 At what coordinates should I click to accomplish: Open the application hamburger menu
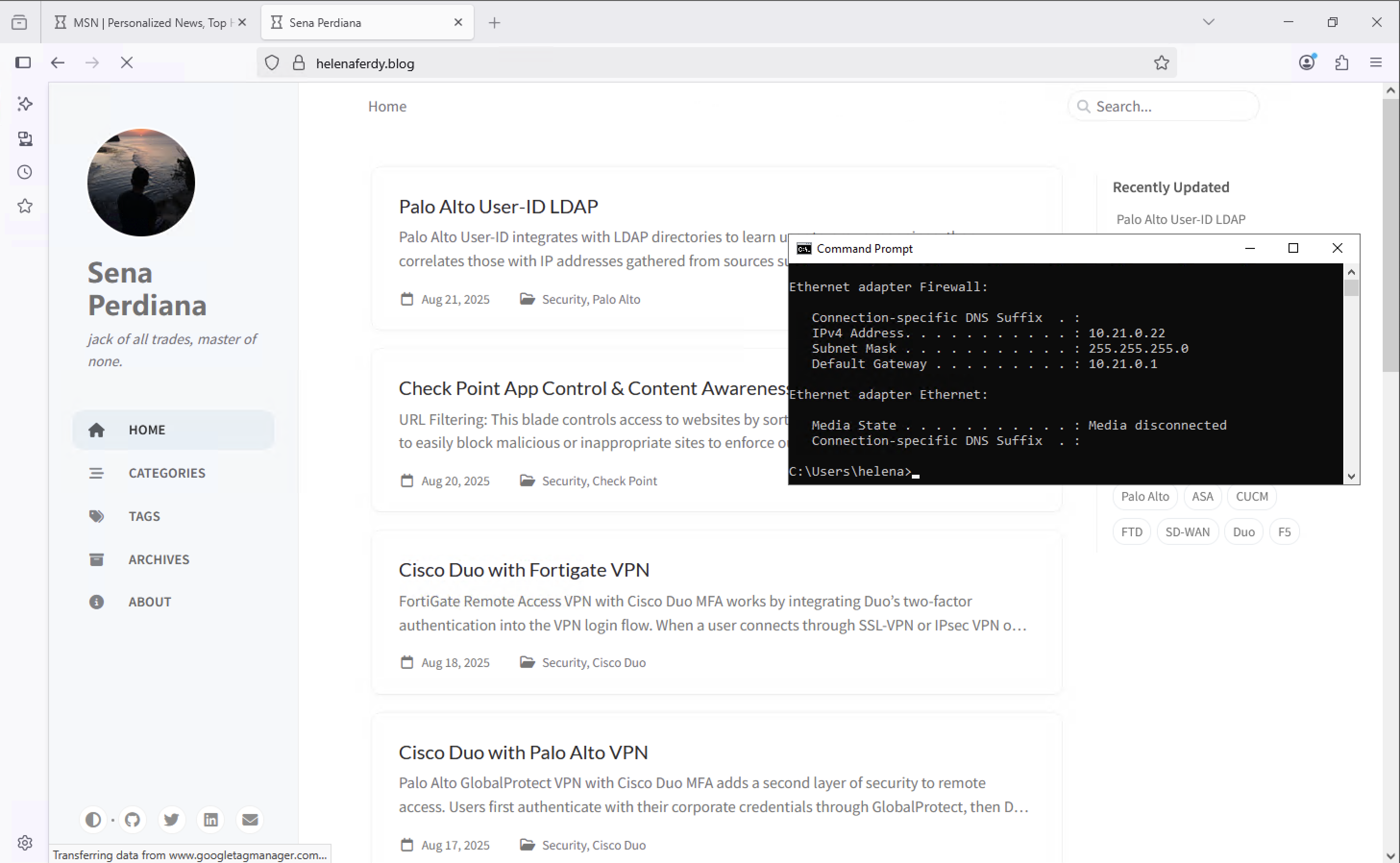point(1375,63)
